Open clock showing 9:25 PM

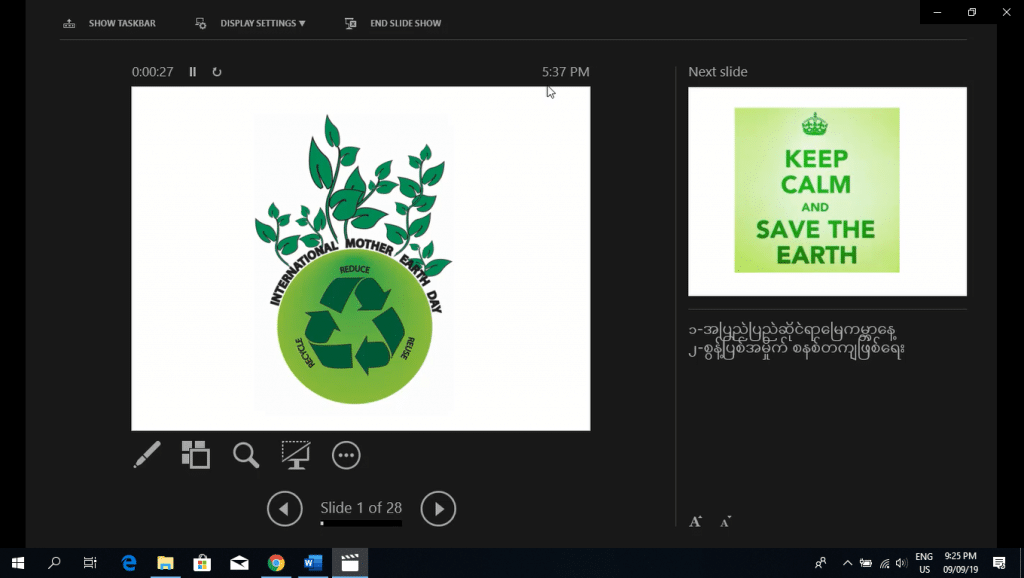click(961, 563)
